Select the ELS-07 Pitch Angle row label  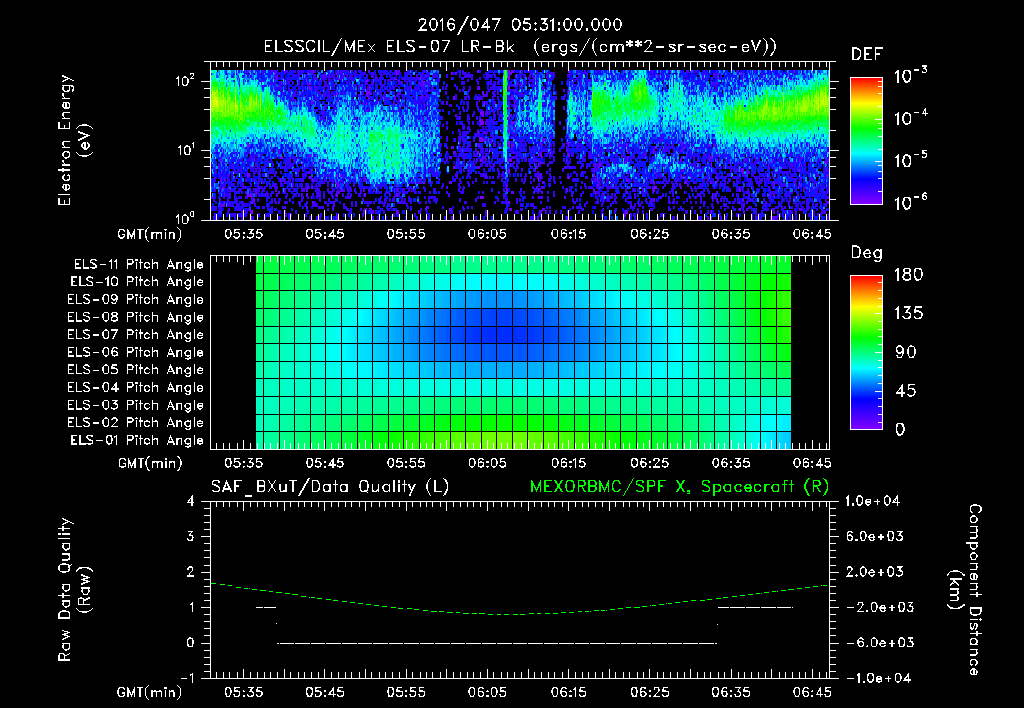tap(136, 334)
